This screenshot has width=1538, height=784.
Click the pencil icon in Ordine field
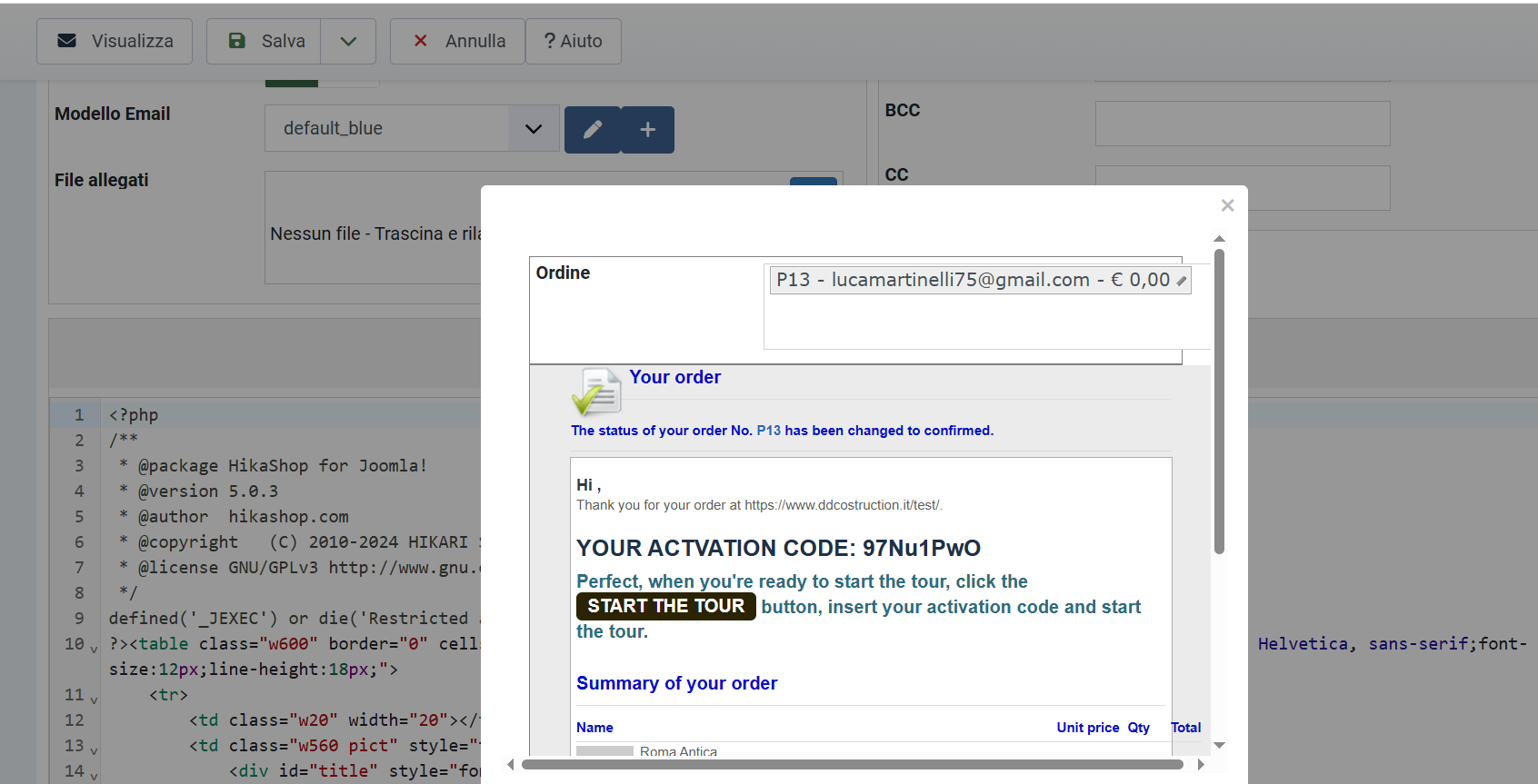coord(1181,281)
